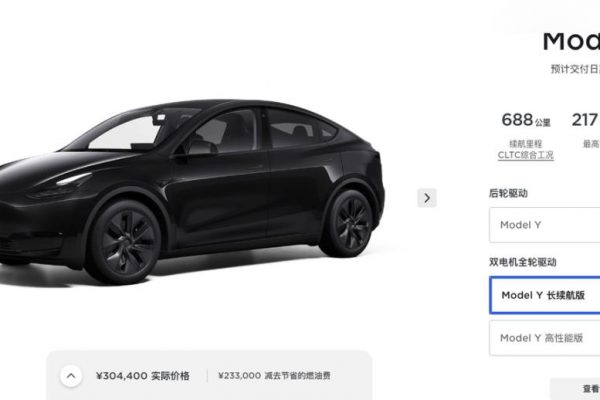Image resolution: width=600 pixels, height=400 pixels.
Task: Click the next image arrow beside the car
Action: click(x=427, y=198)
